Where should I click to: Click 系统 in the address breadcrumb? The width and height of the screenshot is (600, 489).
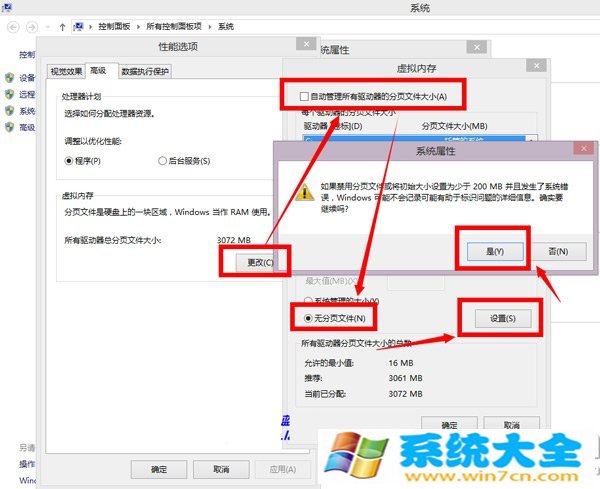(226, 26)
